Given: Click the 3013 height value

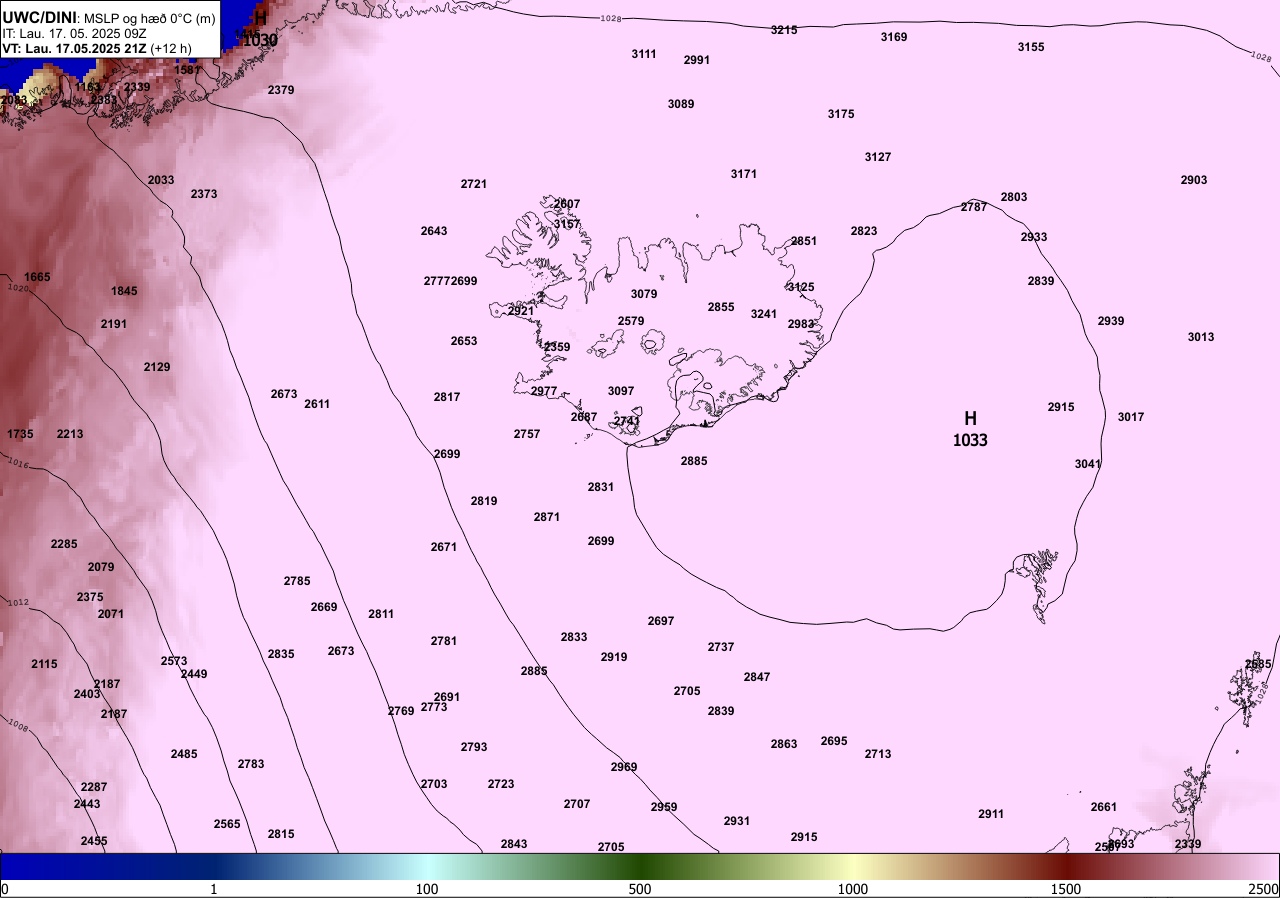Looking at the screenshot, I should tap(1201, 337).
